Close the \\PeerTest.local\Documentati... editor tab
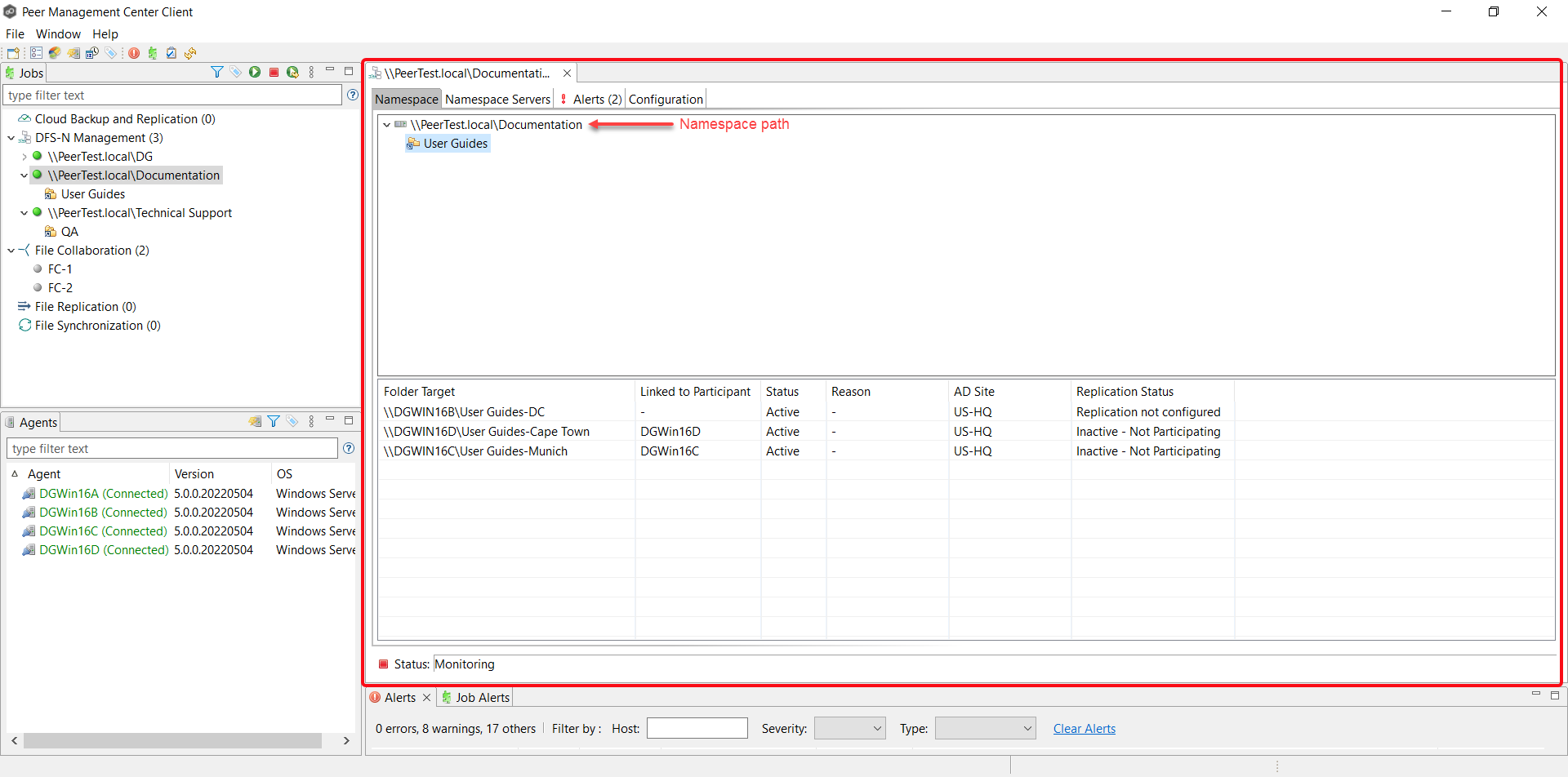 coord(567,73)
